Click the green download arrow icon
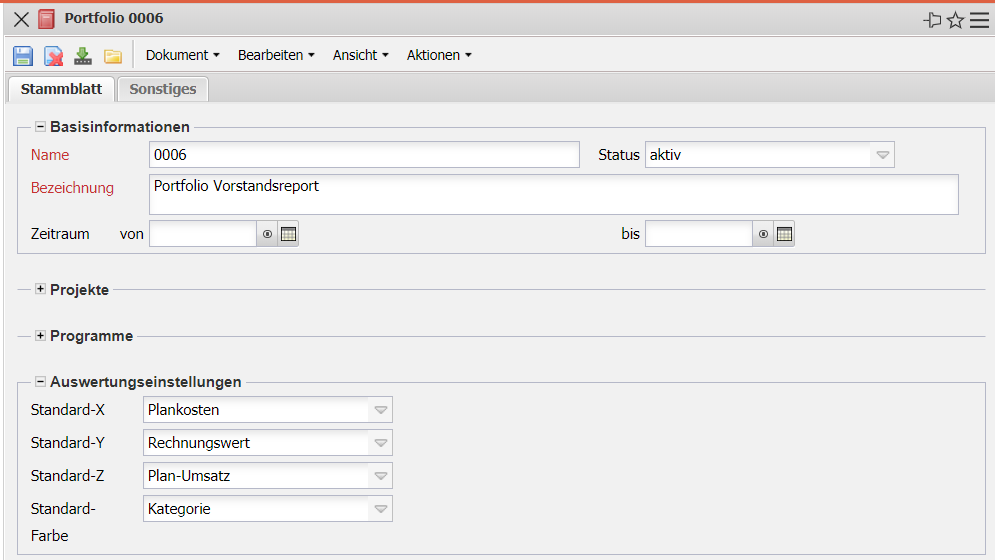 [82, 56]
